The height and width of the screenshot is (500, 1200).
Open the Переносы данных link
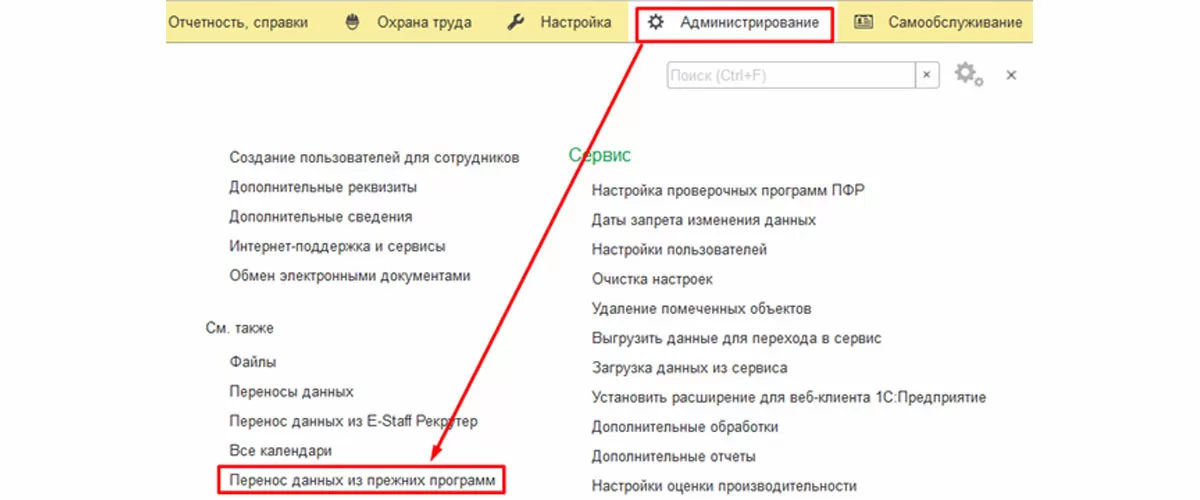(x=291, y=392)
